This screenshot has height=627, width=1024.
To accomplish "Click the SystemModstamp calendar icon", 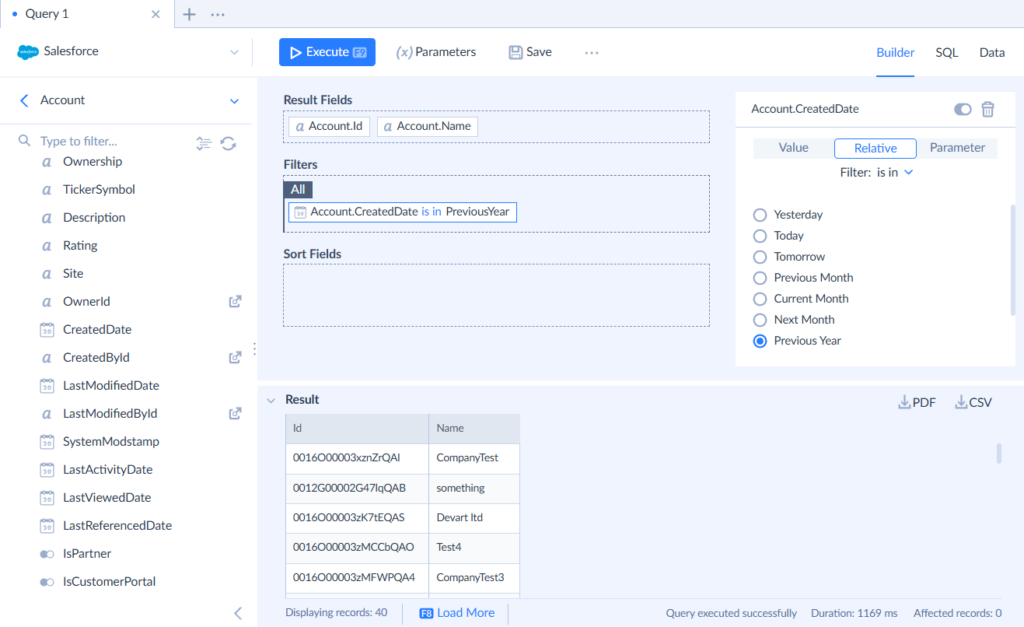I will click(47, 442).
